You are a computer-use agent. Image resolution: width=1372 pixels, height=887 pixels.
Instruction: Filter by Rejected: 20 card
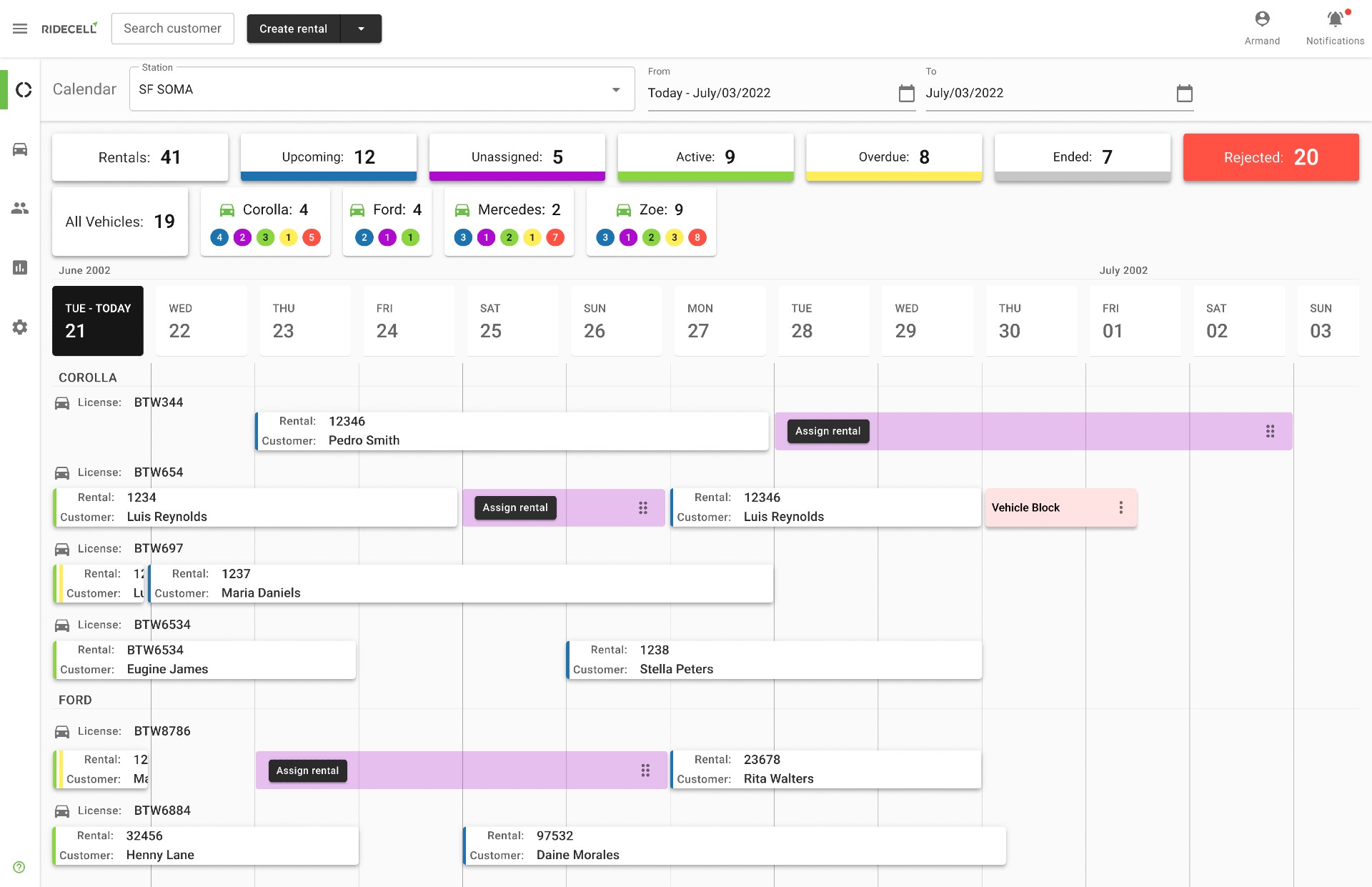tap(1271, 157)
